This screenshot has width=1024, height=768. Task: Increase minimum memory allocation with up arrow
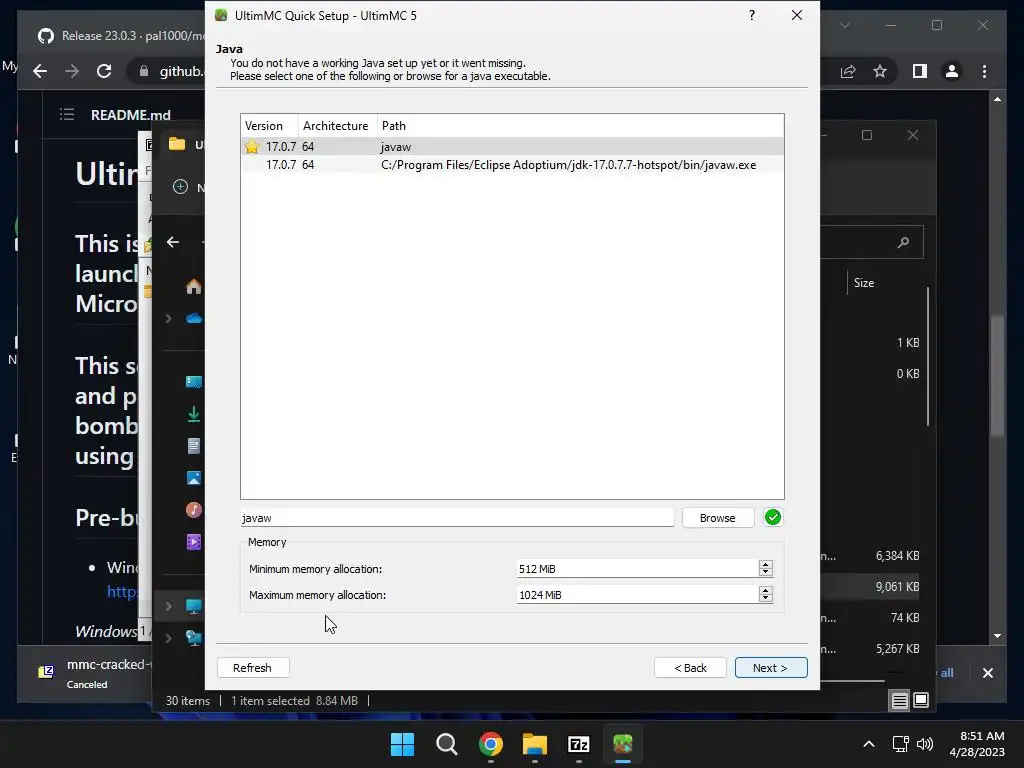766,565
